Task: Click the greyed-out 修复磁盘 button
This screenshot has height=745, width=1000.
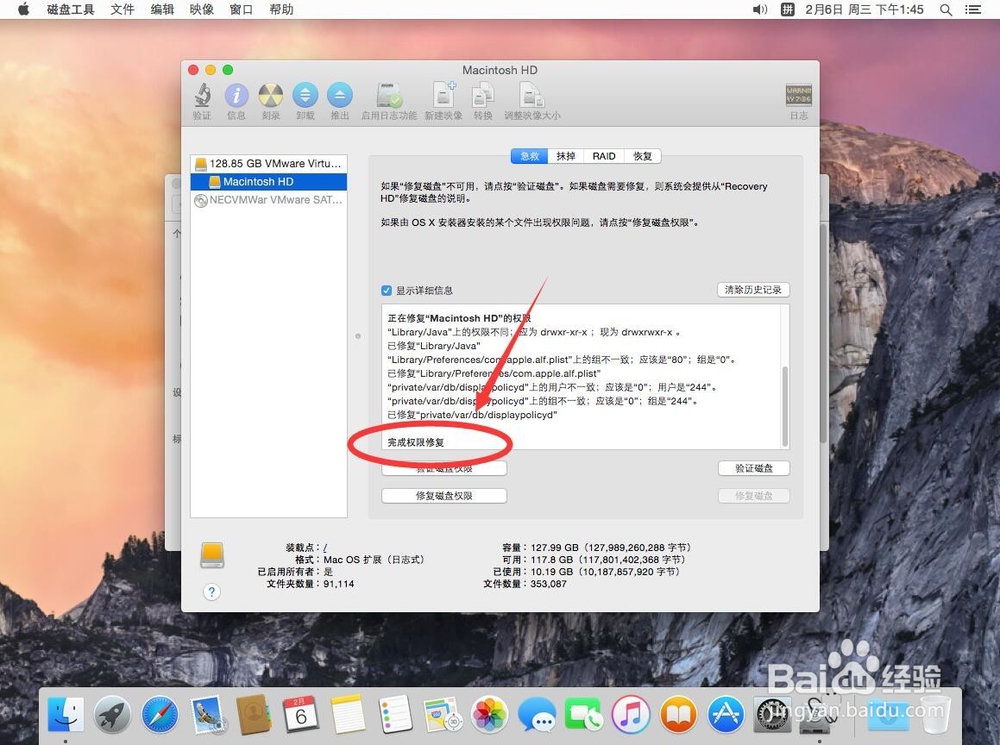Action: tap(754, 496)
